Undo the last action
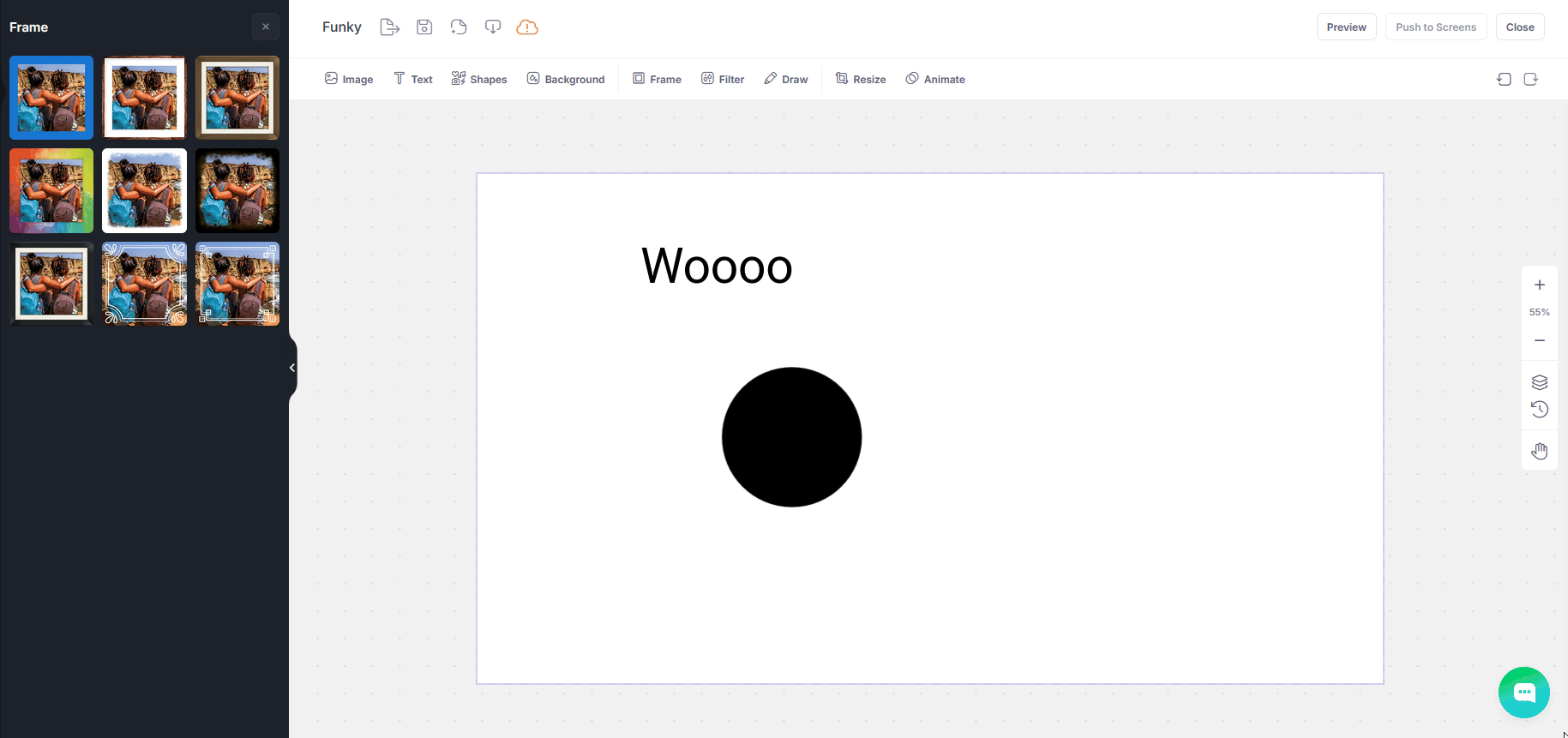 click(1504, 79)
